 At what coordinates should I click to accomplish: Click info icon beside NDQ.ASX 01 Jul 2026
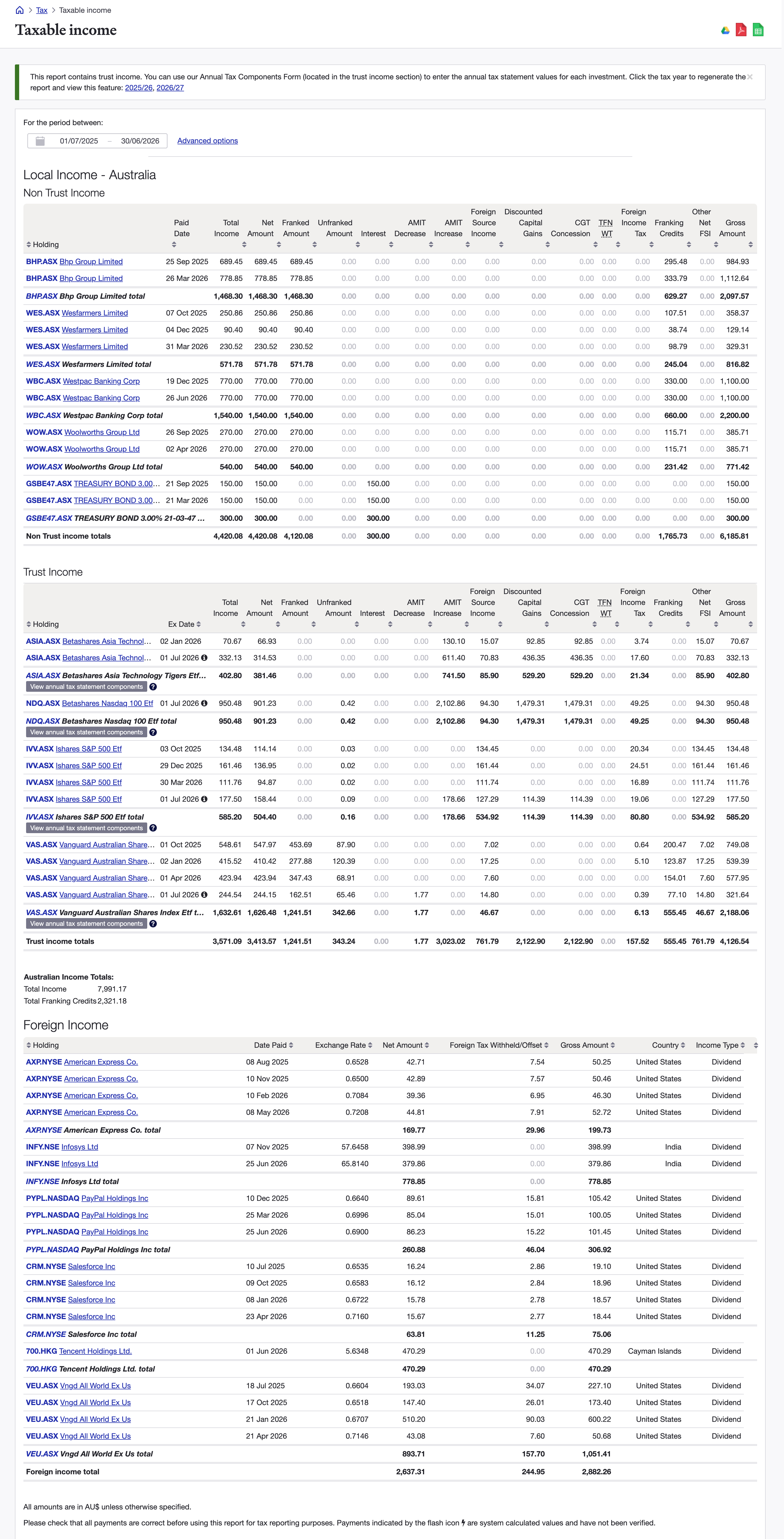pos(204,703)
